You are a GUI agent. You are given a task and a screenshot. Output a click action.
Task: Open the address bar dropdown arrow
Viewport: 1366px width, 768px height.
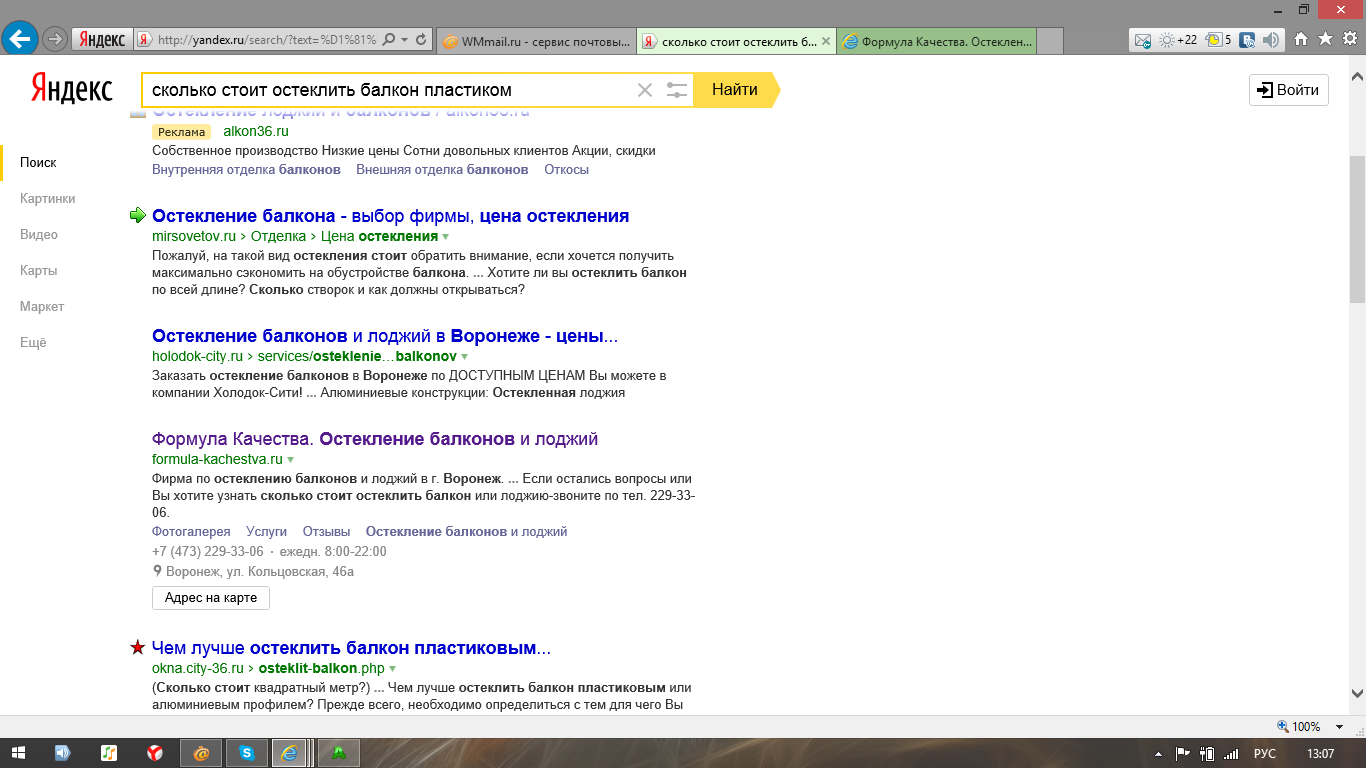pyautogui.click(x=404, y=40)
